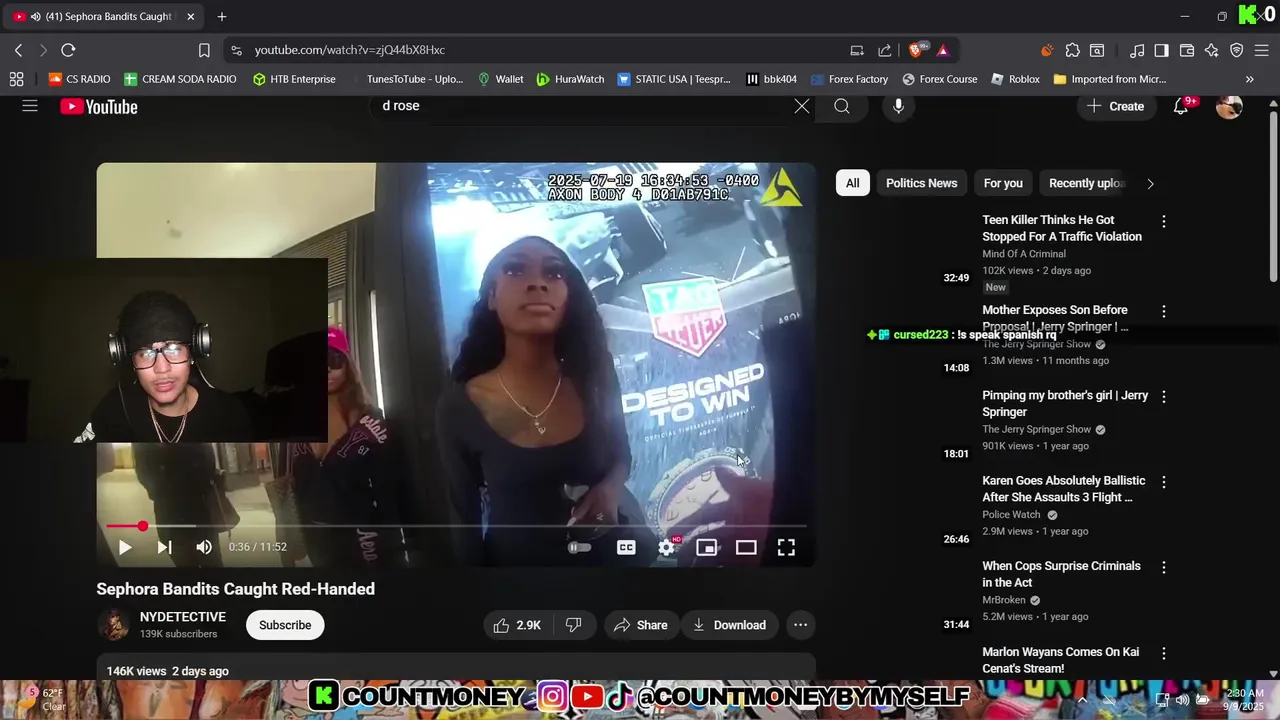Expand the bookmarks bar overflow chevrons
Screen dimensions: 1280x720
point(1249,79)
